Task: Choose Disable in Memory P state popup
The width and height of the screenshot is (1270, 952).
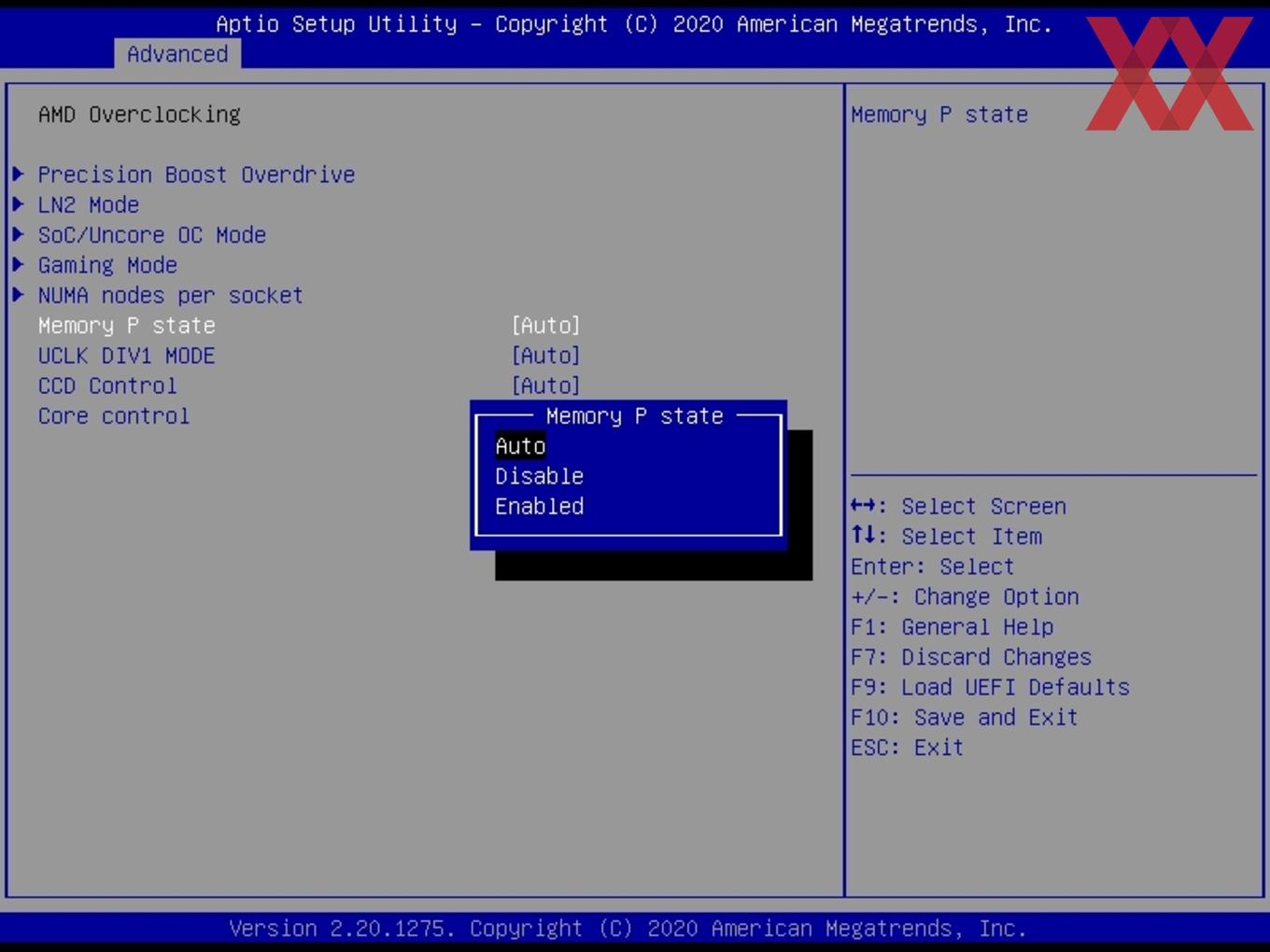Action: [540, 476]
